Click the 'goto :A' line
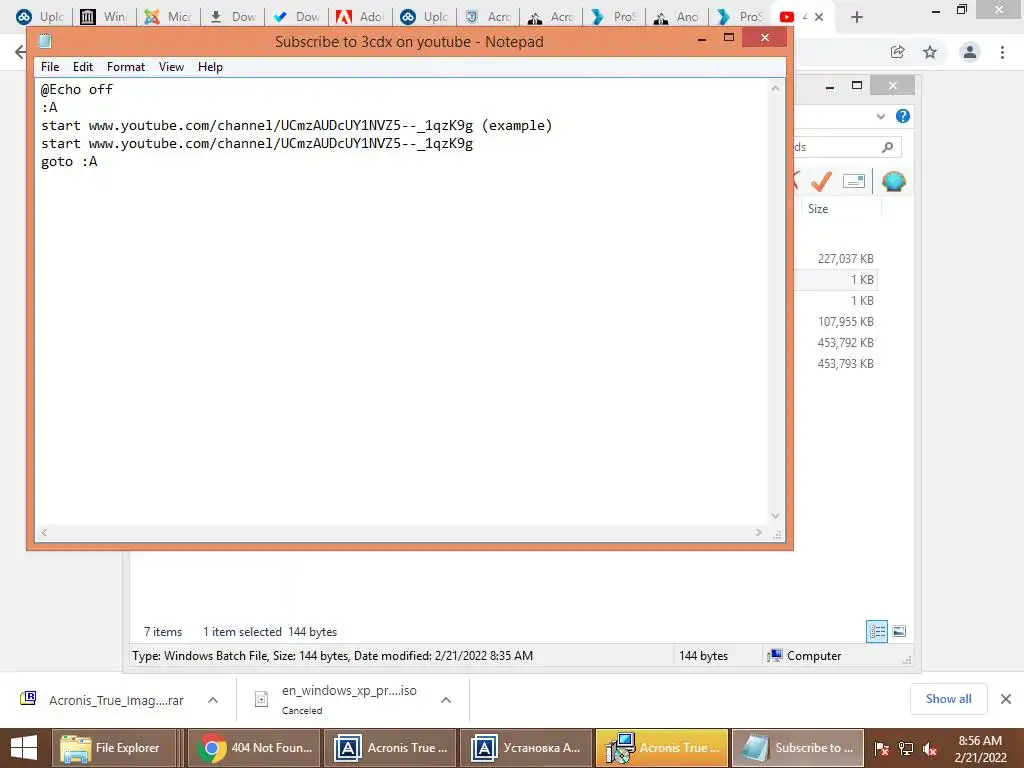The height and width of the screenshot is (768, 1024). pos(69,161)
